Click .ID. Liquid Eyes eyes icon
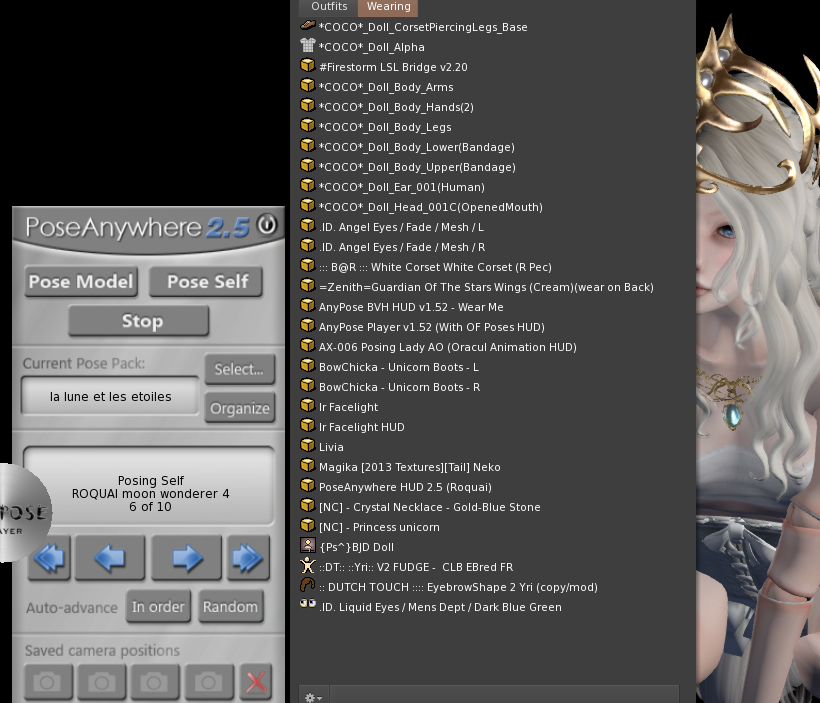This screenshot has height=703, width=820. (308, 604)
